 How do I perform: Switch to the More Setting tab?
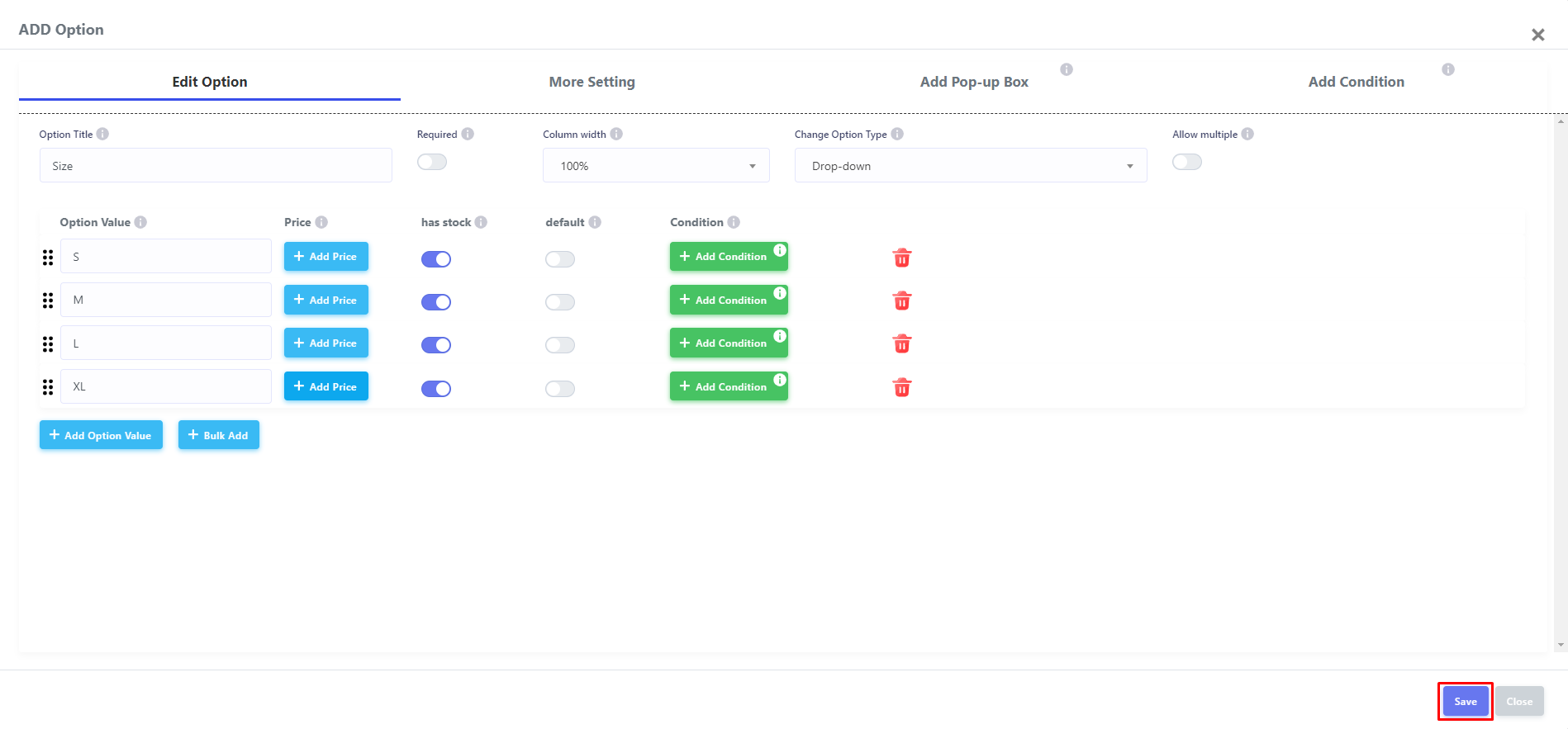click(592, 82)
